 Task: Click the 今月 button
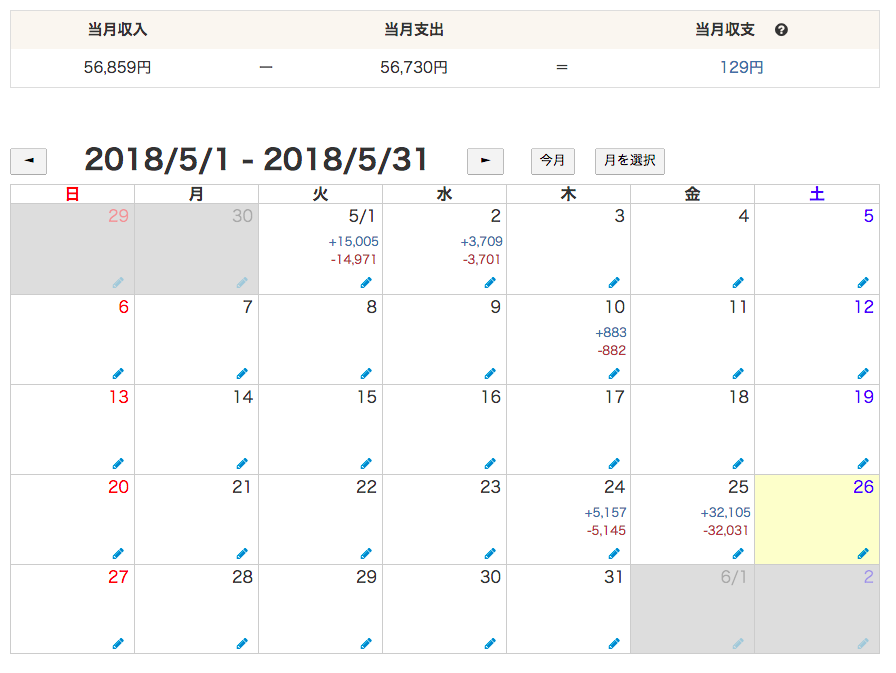553,161
